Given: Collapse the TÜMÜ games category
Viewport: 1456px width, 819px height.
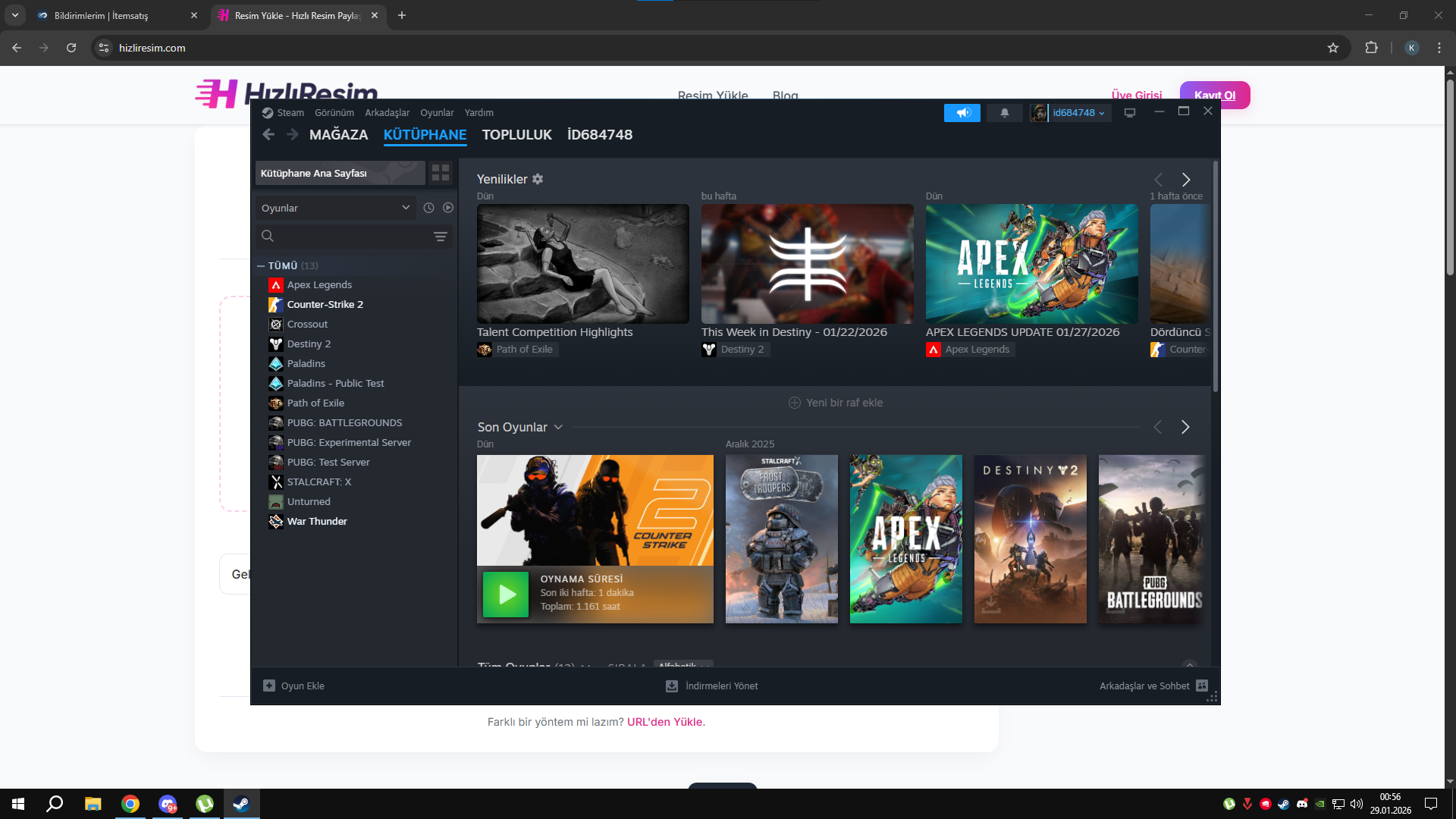Looking at the screenshot, I should click(x=261, y=266).
